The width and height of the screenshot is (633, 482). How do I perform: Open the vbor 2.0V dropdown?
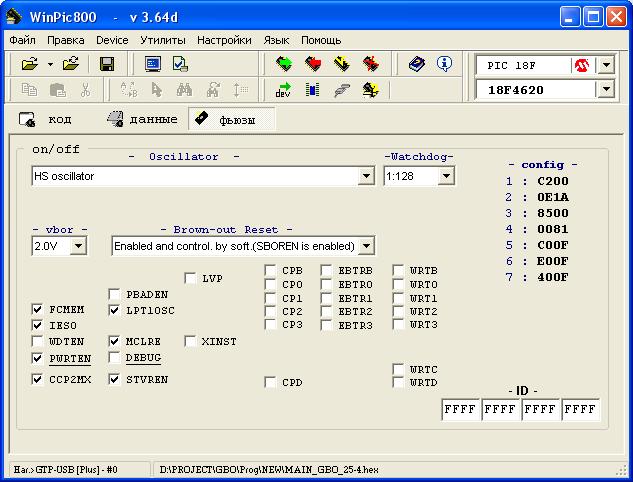pos(78,245)
